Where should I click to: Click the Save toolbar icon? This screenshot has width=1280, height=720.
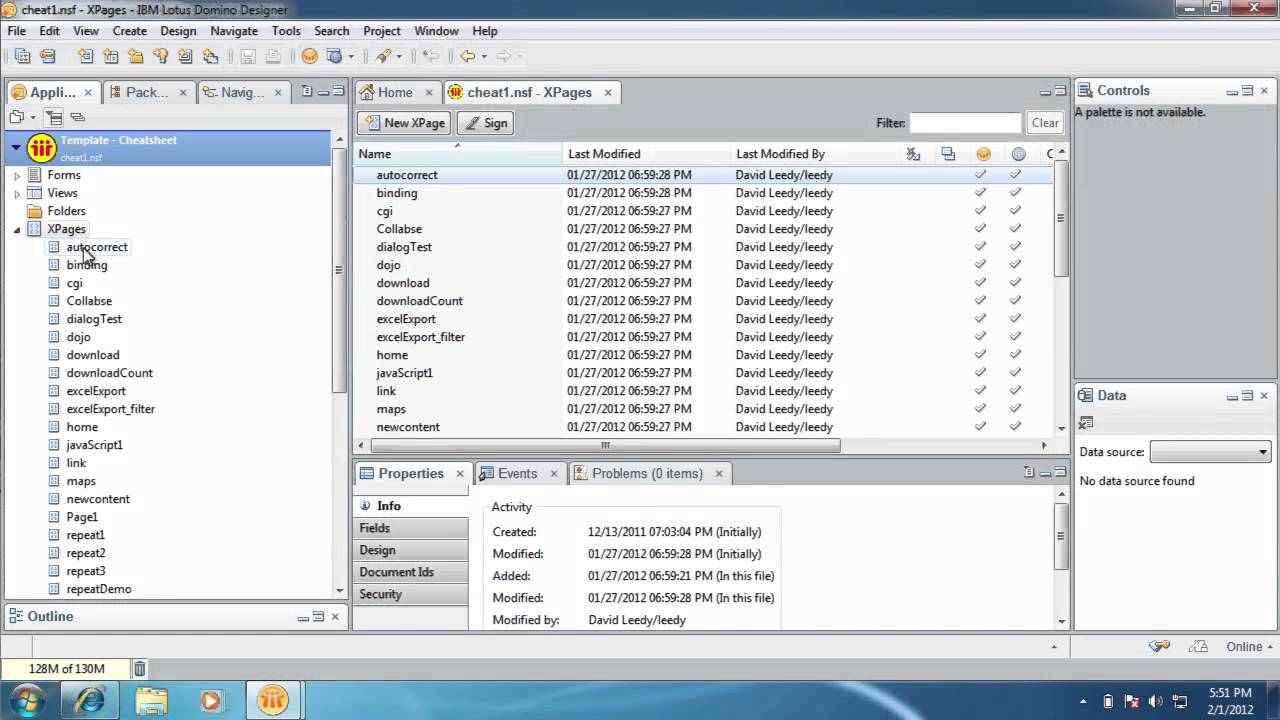click(247, 57)
